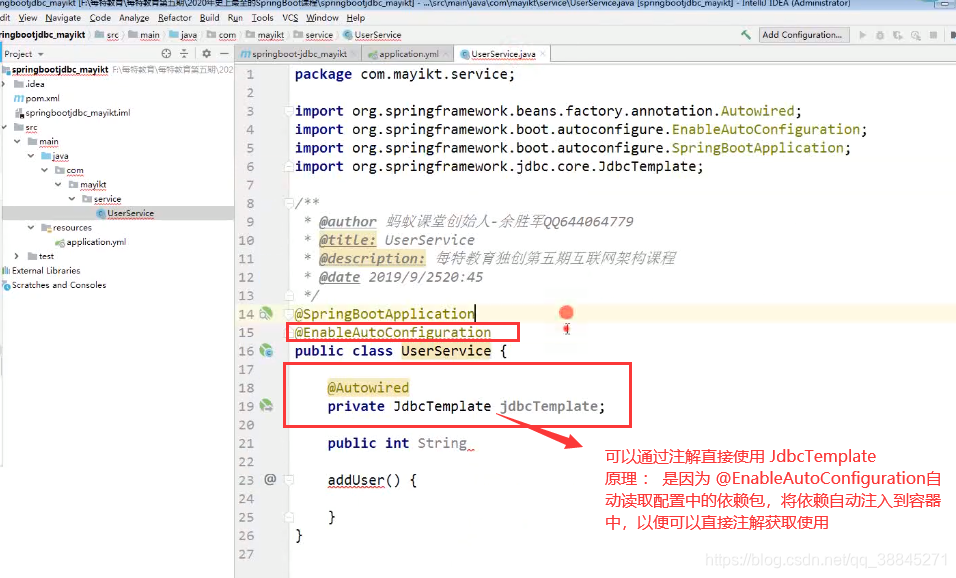Viewport: 956px width, 578px height.
Task: Open the VCS menu
Action: (290, 18)
